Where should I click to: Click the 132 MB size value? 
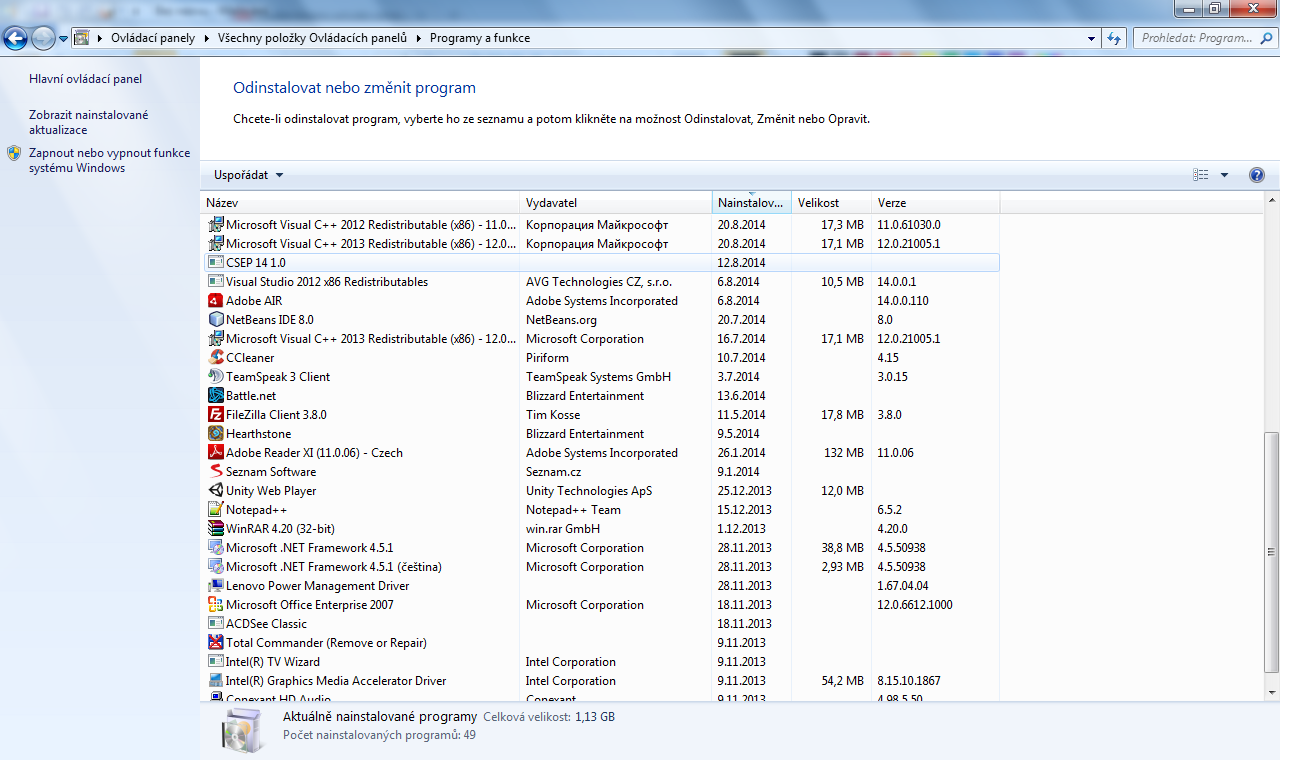tap(843, 453)
